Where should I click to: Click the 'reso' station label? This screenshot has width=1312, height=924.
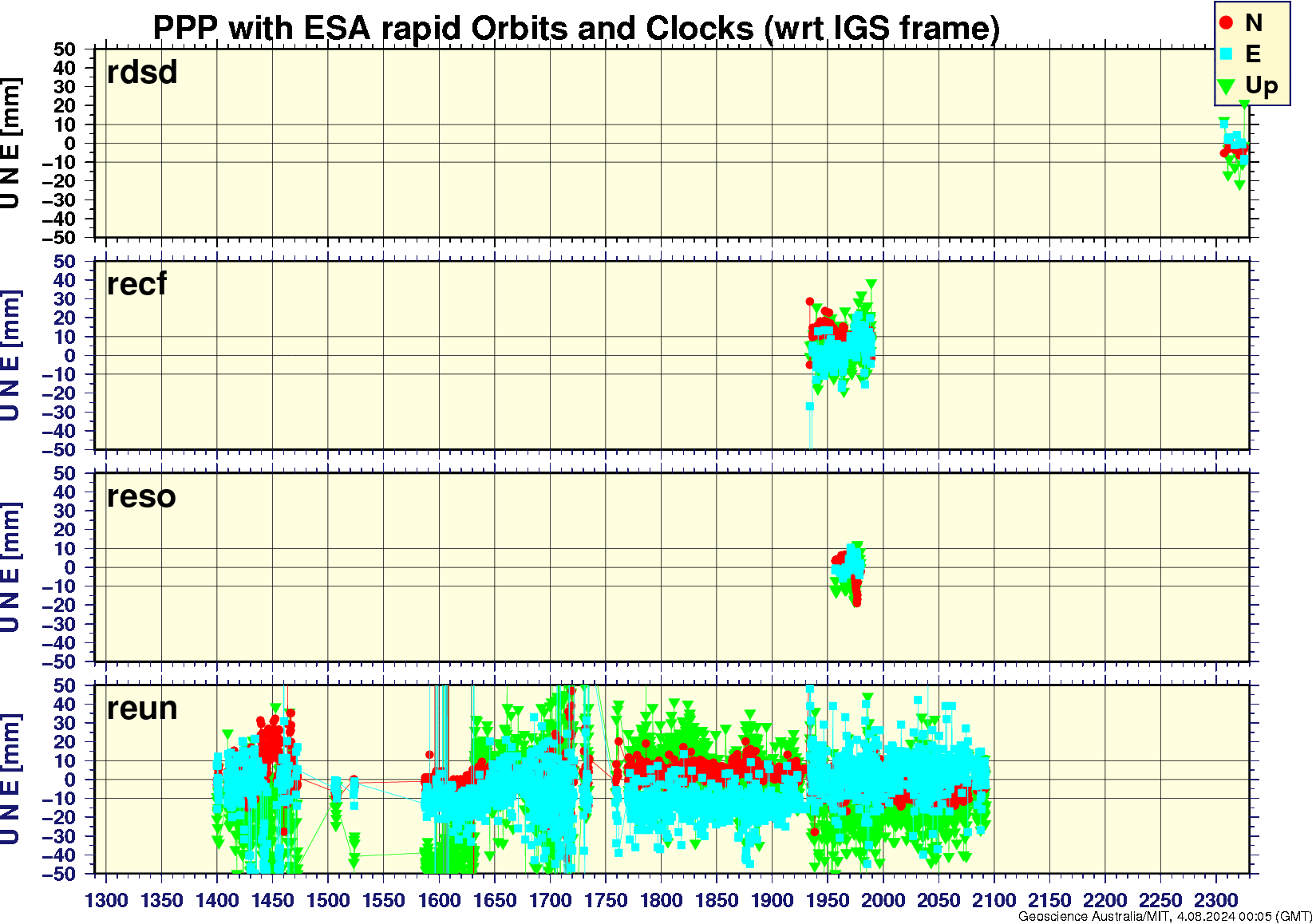click(141, 496)
